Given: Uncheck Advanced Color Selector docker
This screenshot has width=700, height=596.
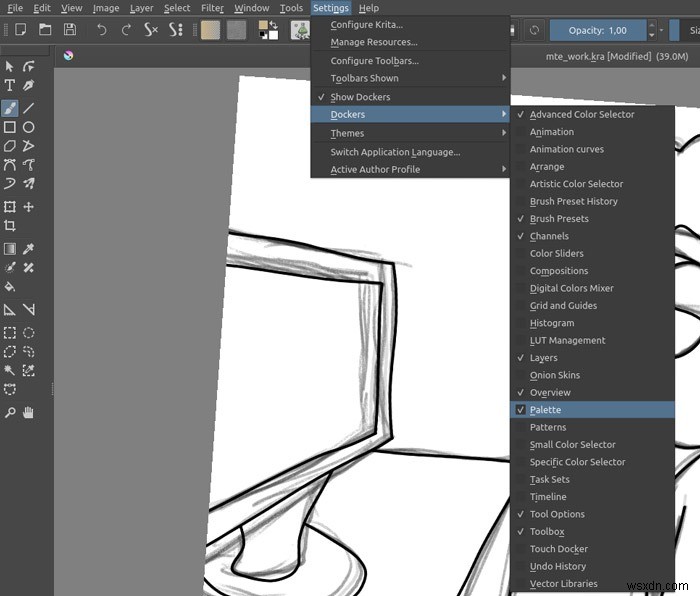Looking at the screenshot, I should coord(592,114).
